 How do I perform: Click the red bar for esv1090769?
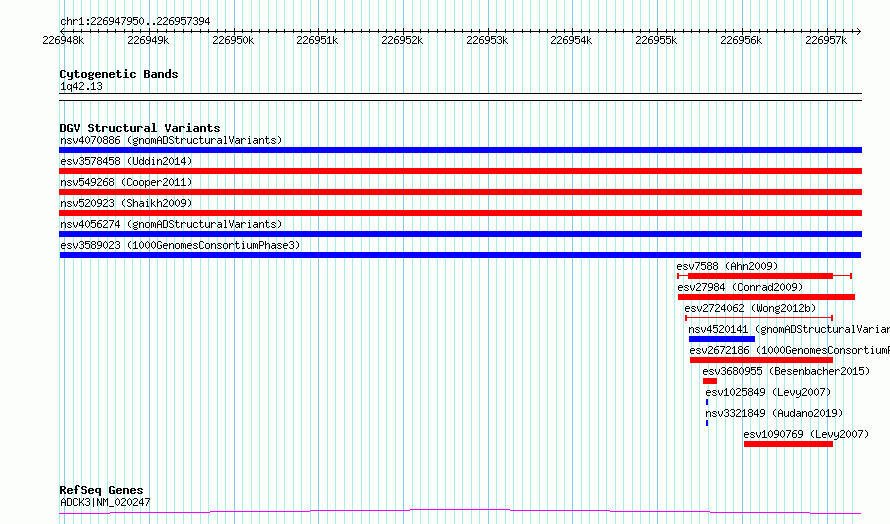pyautogui.click(x=788, y=444)
